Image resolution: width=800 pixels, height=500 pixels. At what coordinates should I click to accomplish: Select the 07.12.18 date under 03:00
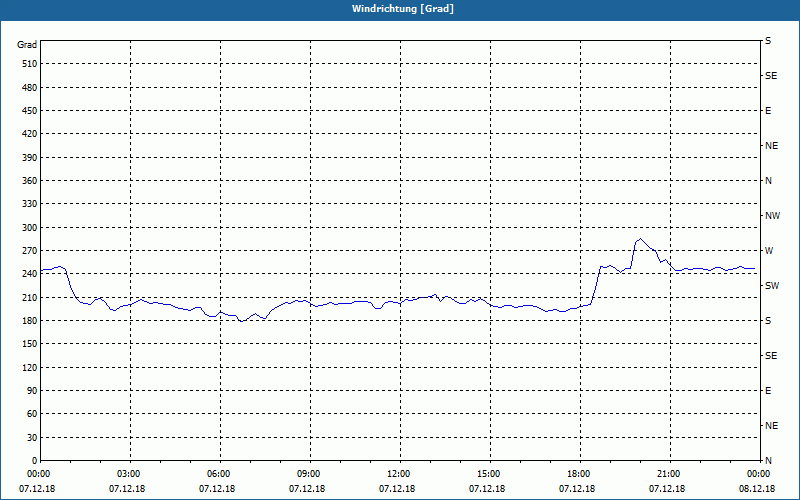[x=127, y=489]
